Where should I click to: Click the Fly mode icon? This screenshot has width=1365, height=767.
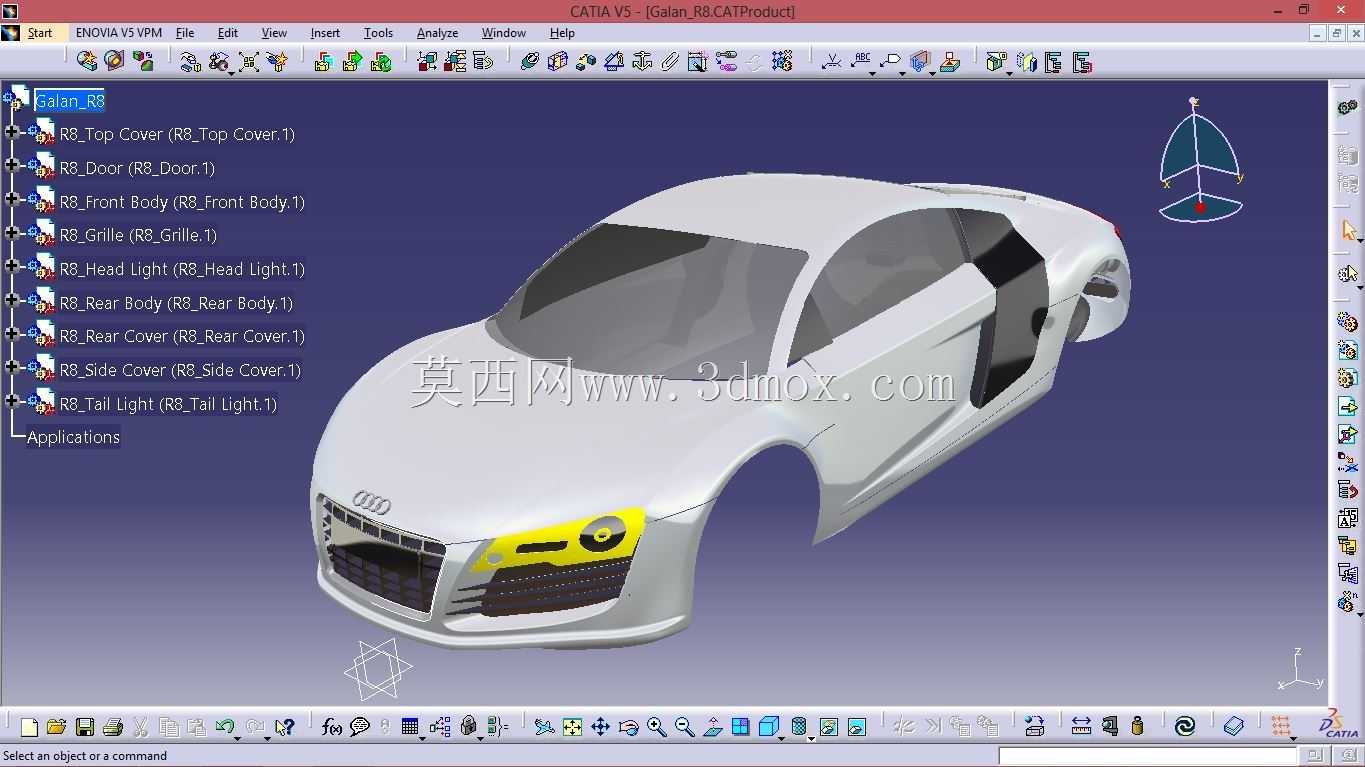coord(544,727)
